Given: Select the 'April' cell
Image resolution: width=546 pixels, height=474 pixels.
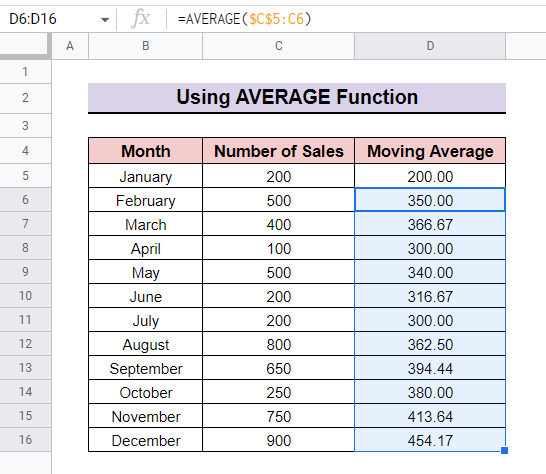Looking at the screenshot, I should 146,248.
